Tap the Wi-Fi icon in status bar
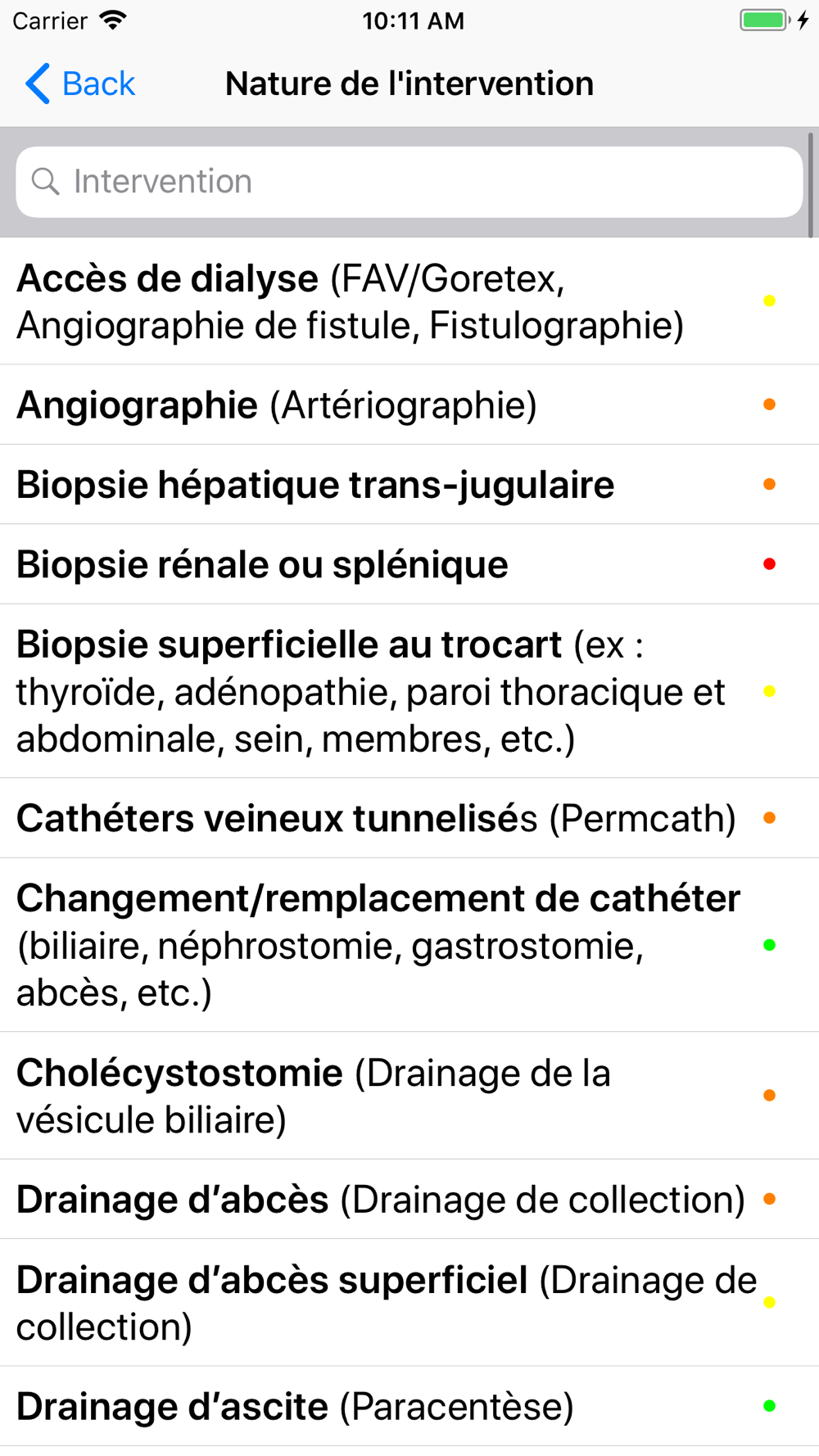This screenshot has width=819, height=1456. click(113, 20)
